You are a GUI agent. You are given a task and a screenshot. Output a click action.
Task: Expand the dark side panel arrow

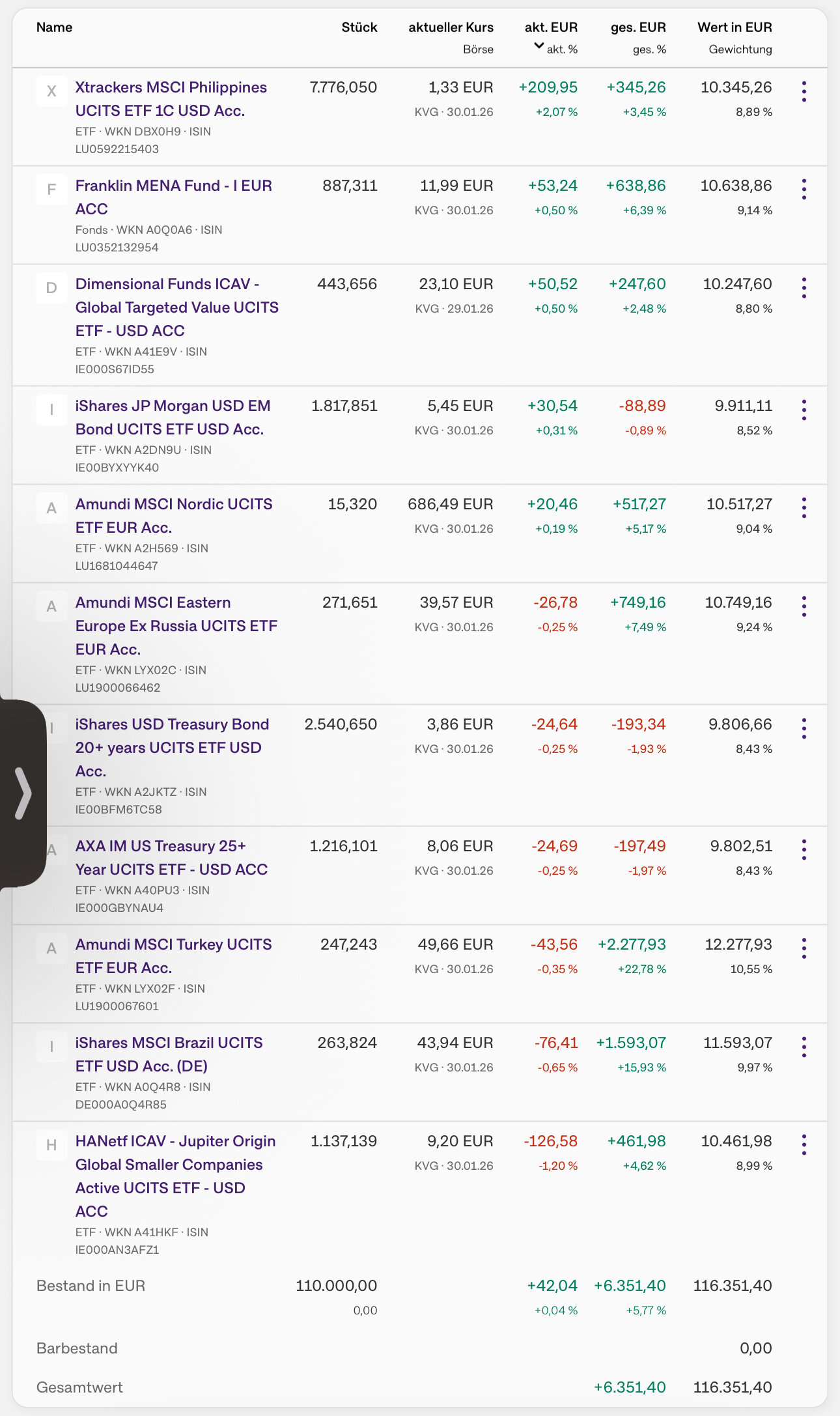click(x=23, y=793)
